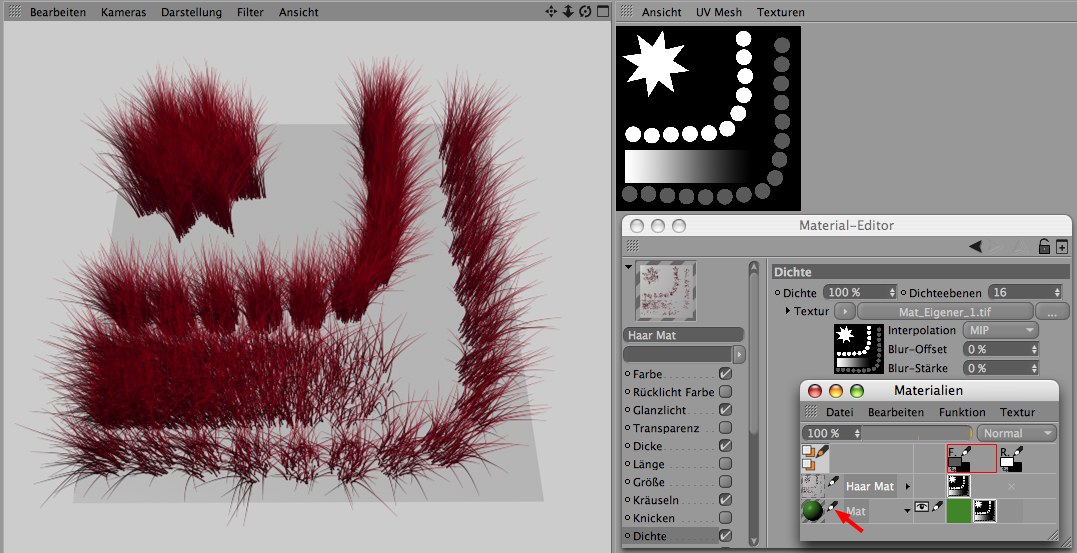The image size is (1077, 553).
Task: Click the back arrow in Material-Editor
Action: 977,247
